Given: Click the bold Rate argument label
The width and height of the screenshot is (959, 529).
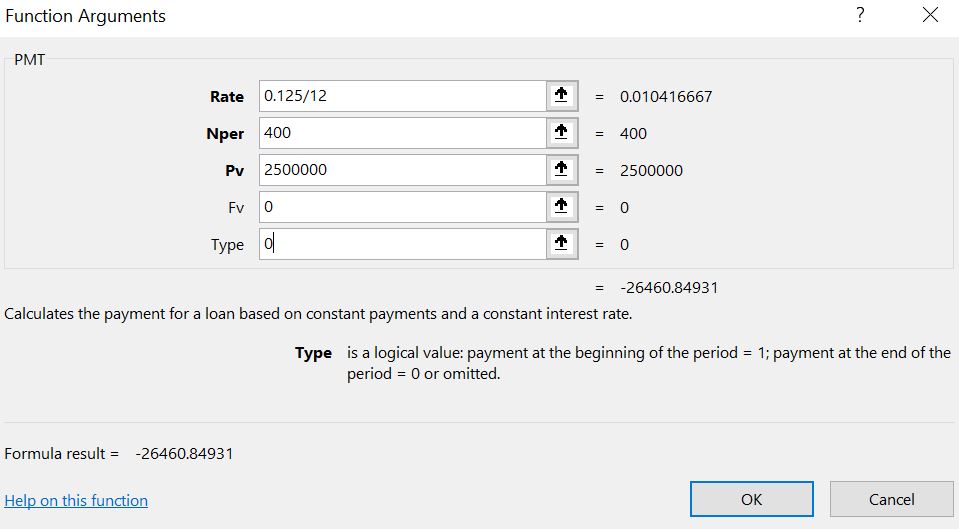Looking at the screenshot, I should [227, 97].
